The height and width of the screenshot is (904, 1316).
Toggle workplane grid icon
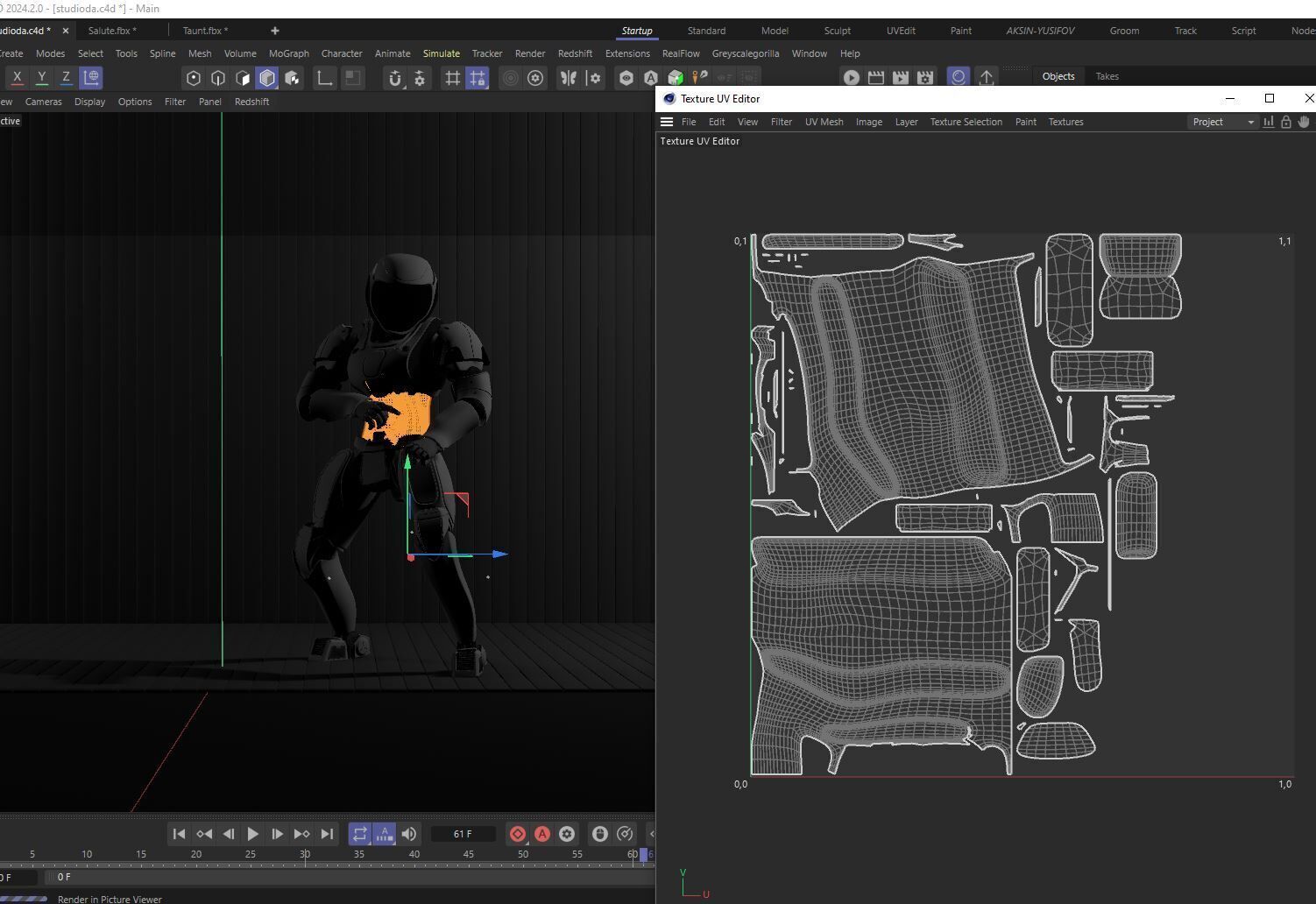coord(452,78)
